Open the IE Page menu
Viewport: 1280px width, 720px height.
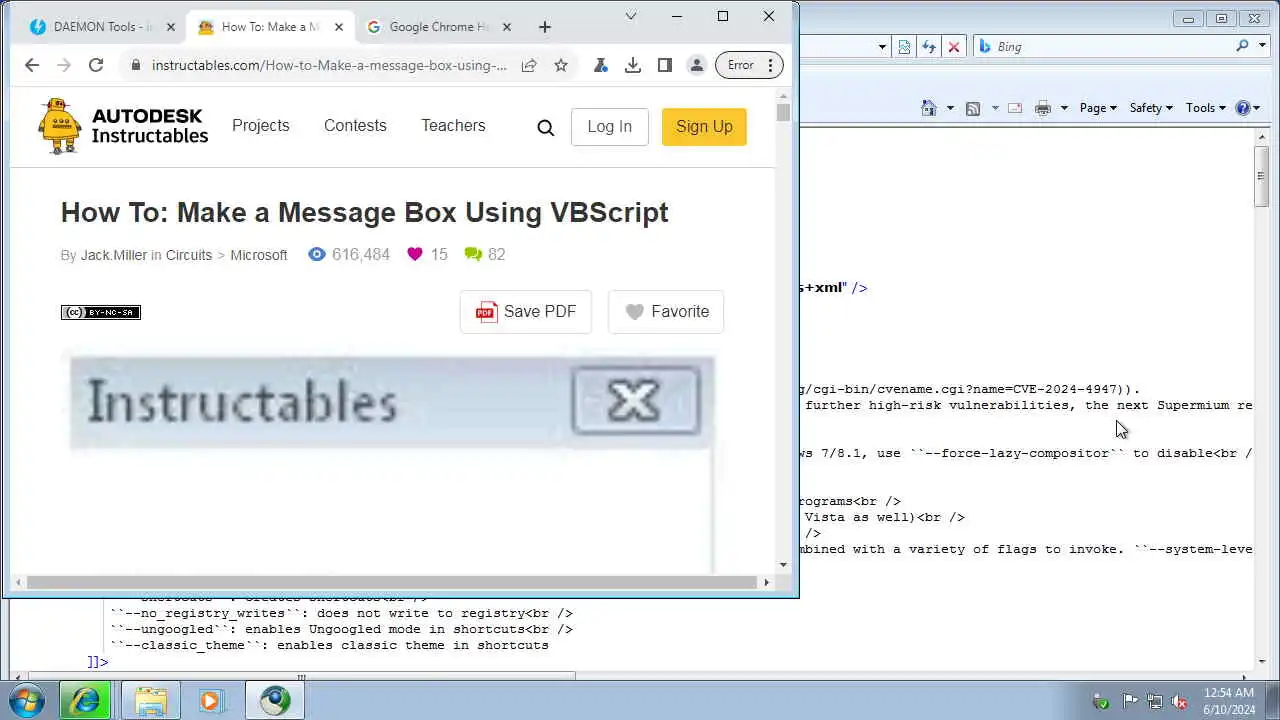click(x=1098, y=108)
